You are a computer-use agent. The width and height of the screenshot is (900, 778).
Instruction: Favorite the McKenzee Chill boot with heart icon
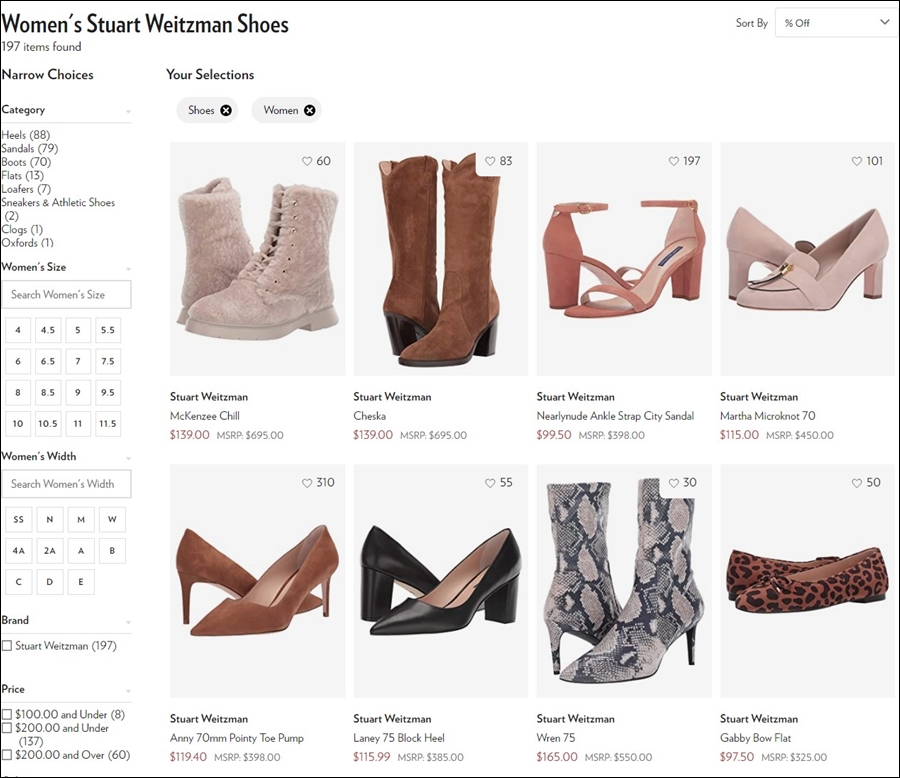pos(307,161)
